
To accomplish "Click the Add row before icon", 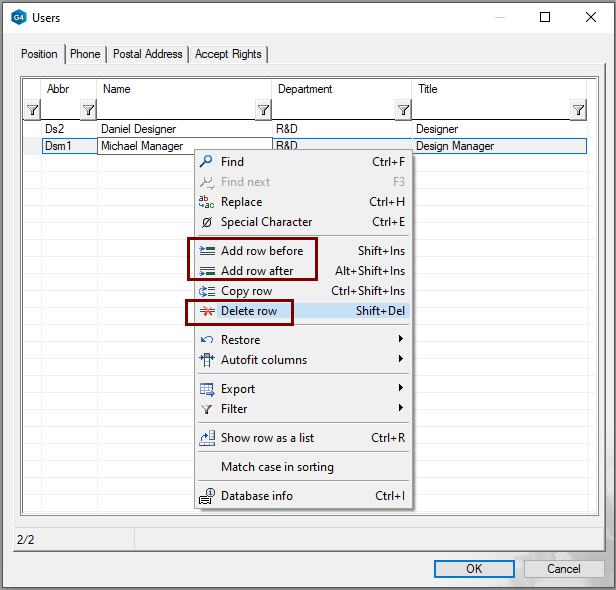I will click(x=207, y=251).
